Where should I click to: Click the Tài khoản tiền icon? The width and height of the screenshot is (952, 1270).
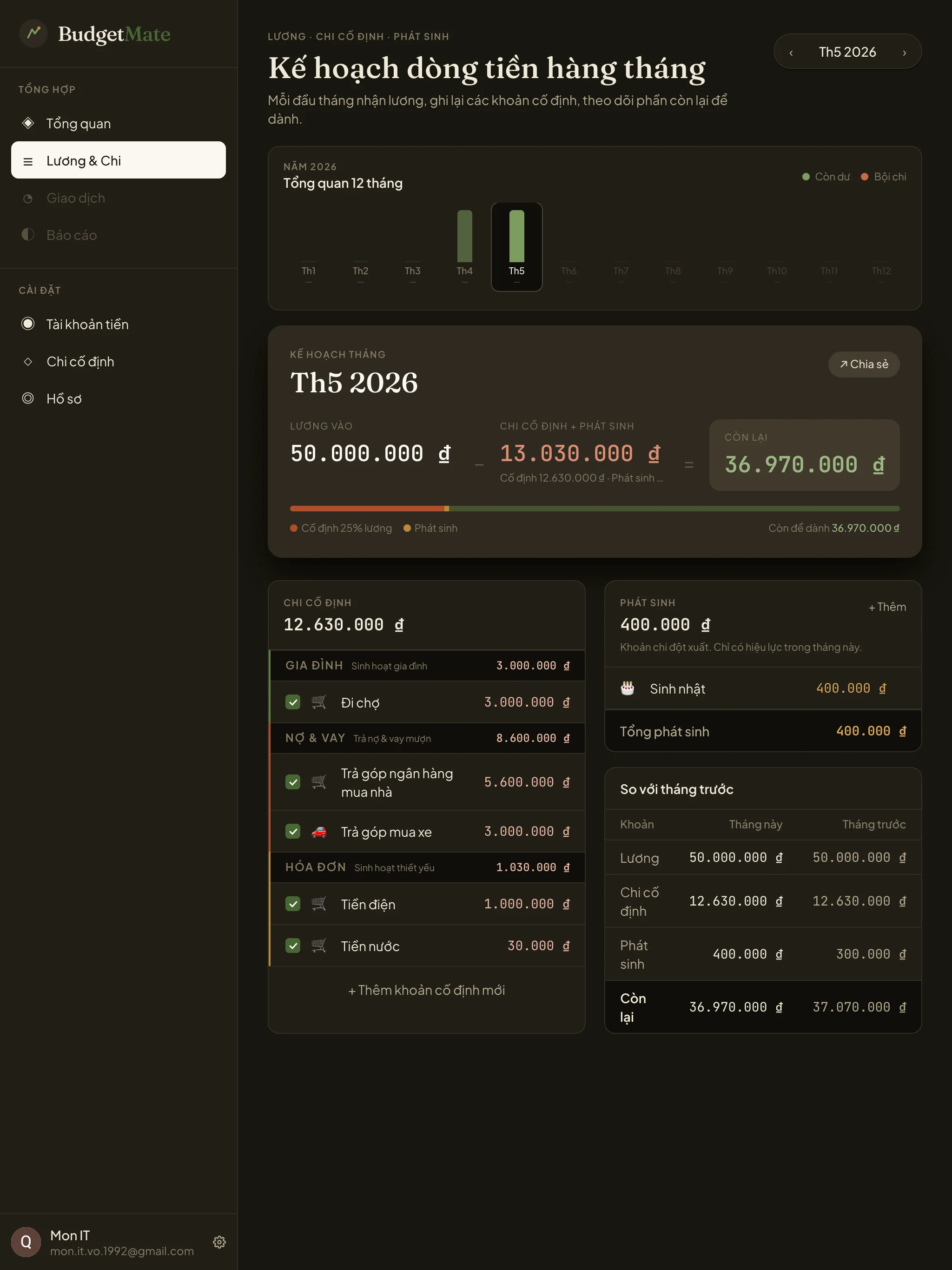point(27,324)
